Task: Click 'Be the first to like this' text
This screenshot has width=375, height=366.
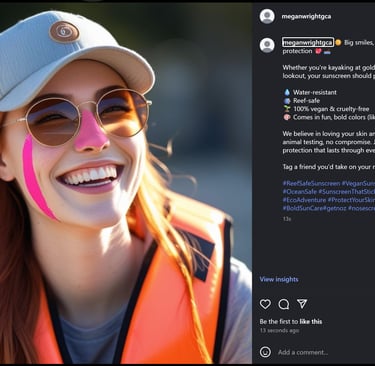Action: tap(291, 322)
